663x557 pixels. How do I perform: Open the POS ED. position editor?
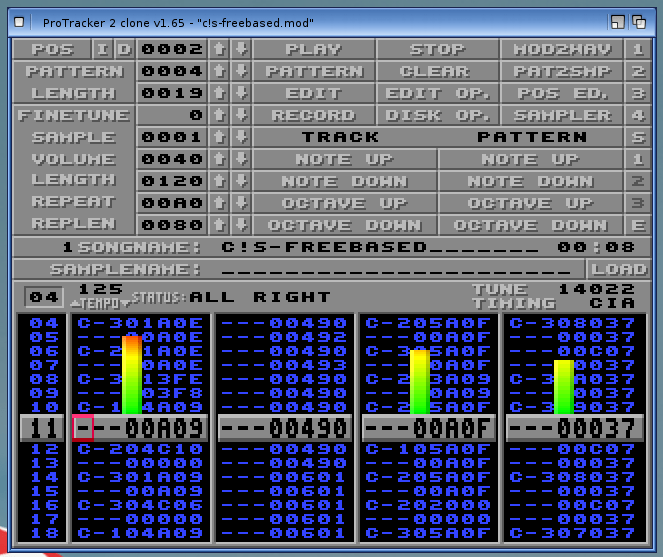562,93
